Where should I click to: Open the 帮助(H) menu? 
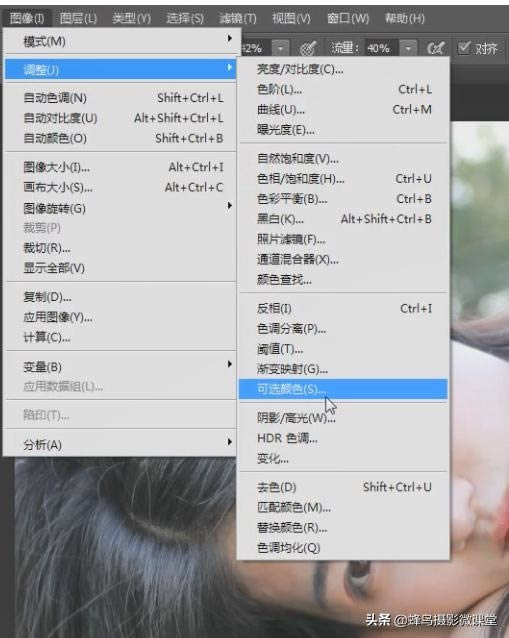[404, 18]
